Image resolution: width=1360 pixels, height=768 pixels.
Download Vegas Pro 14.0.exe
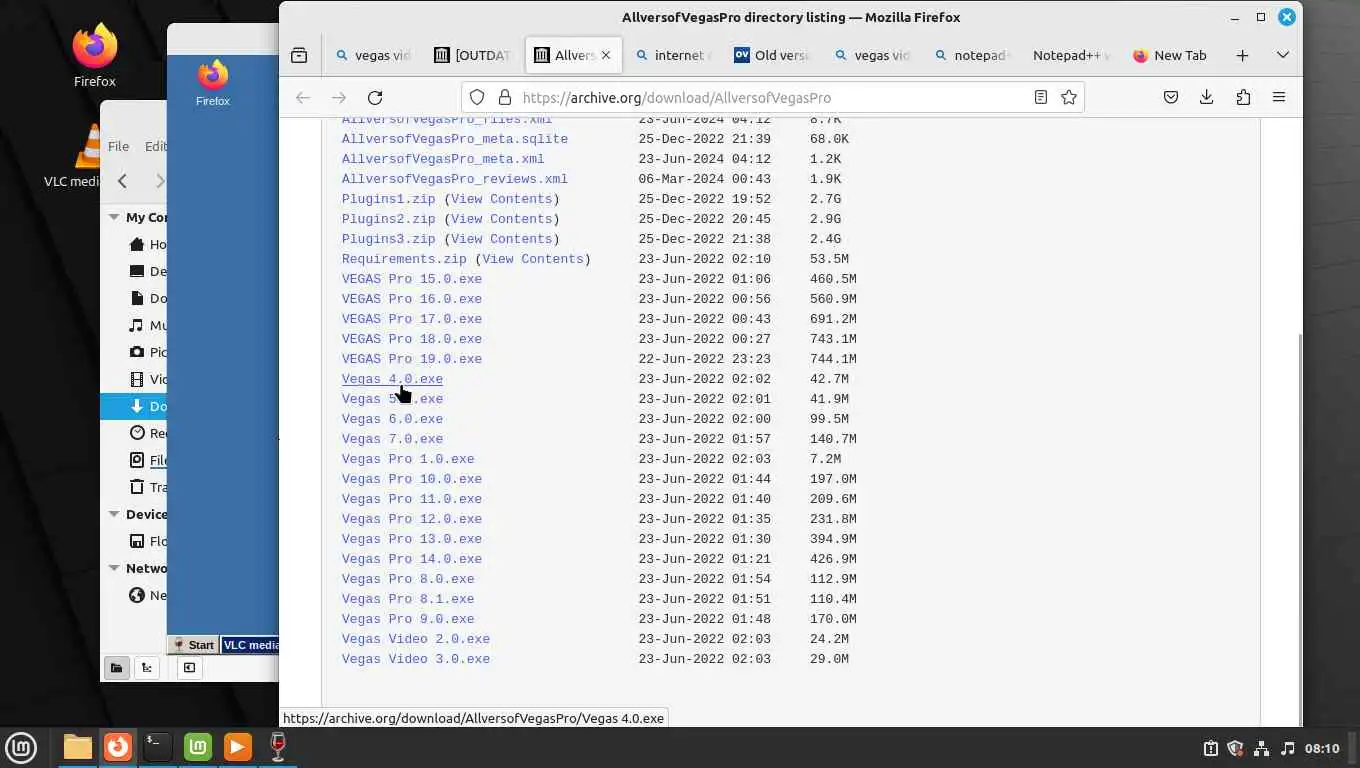coord(412,559)
